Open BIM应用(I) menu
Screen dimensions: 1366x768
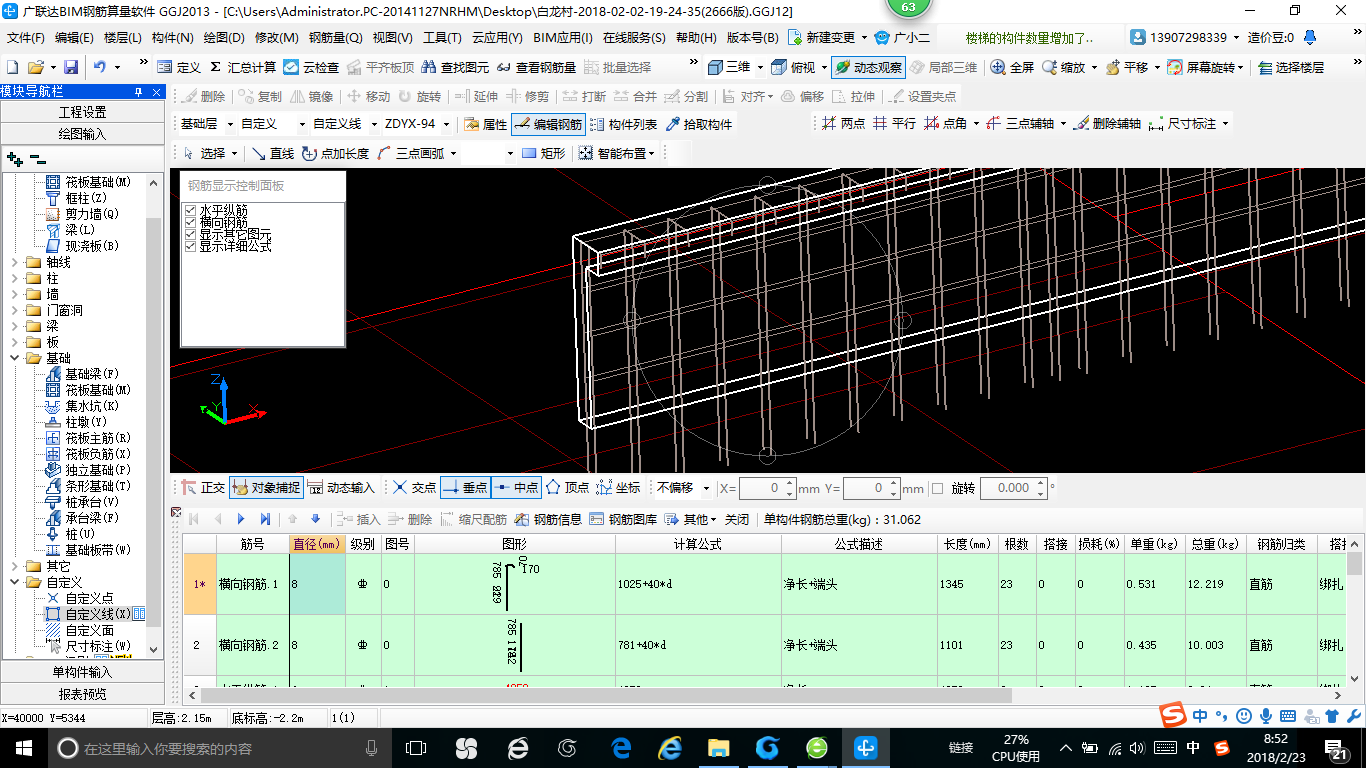(x=562, y=38)
